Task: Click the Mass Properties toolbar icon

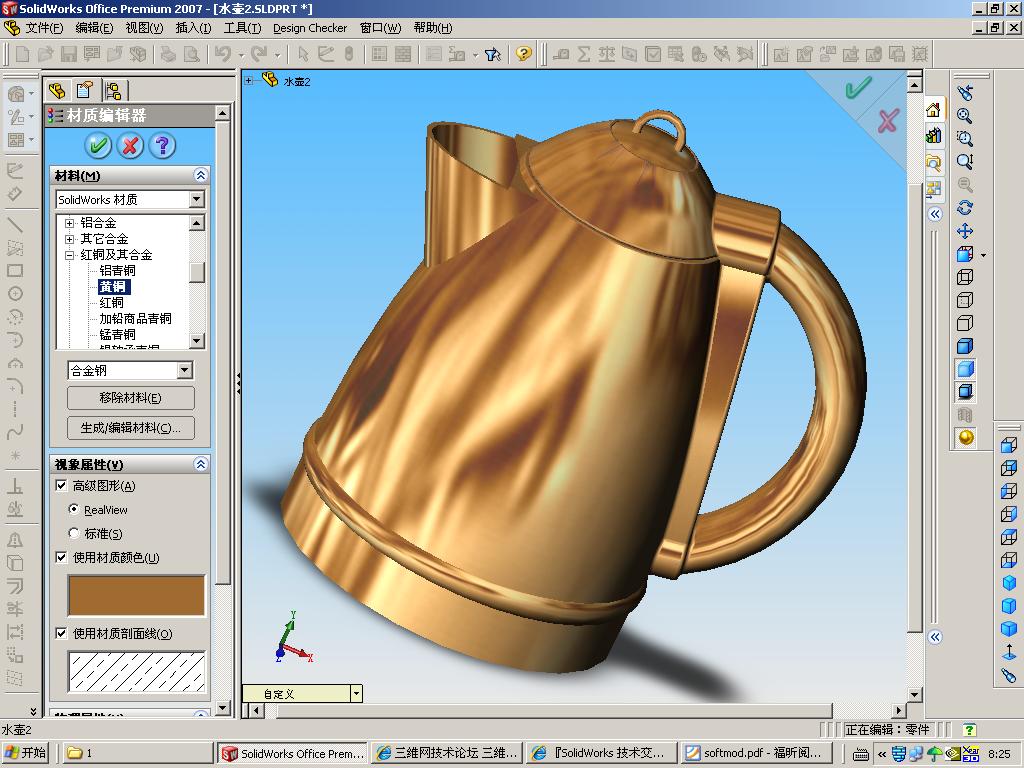Action: tap(607, 54)
